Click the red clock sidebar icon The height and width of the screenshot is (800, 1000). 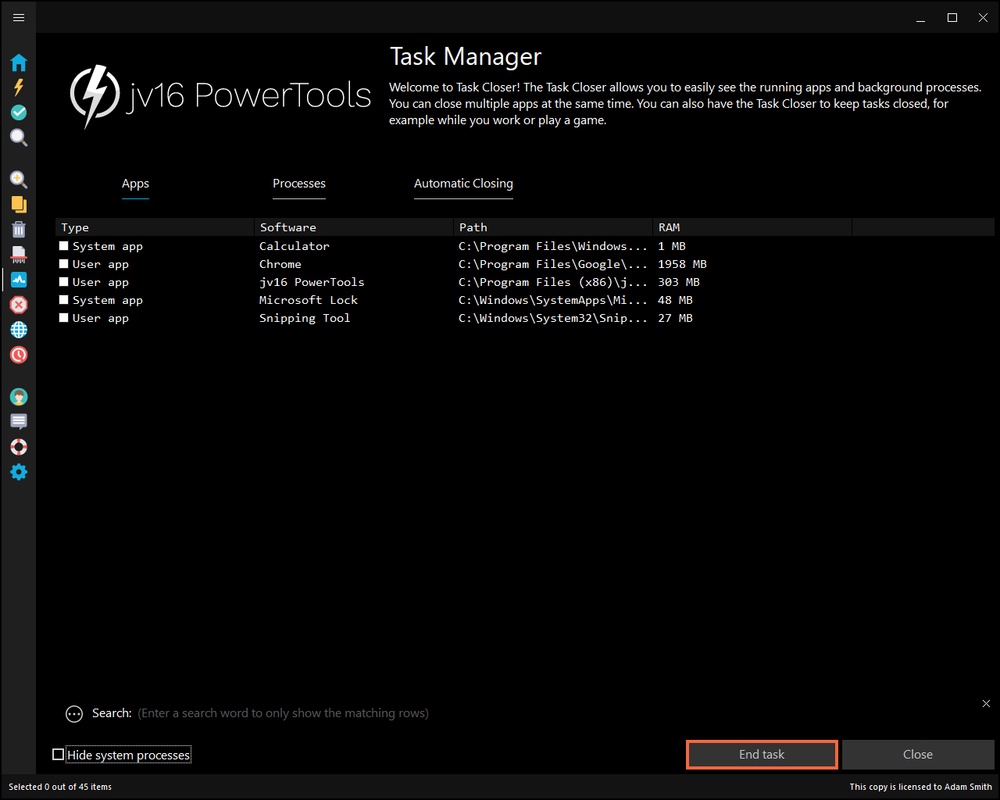tap(18, 355)
